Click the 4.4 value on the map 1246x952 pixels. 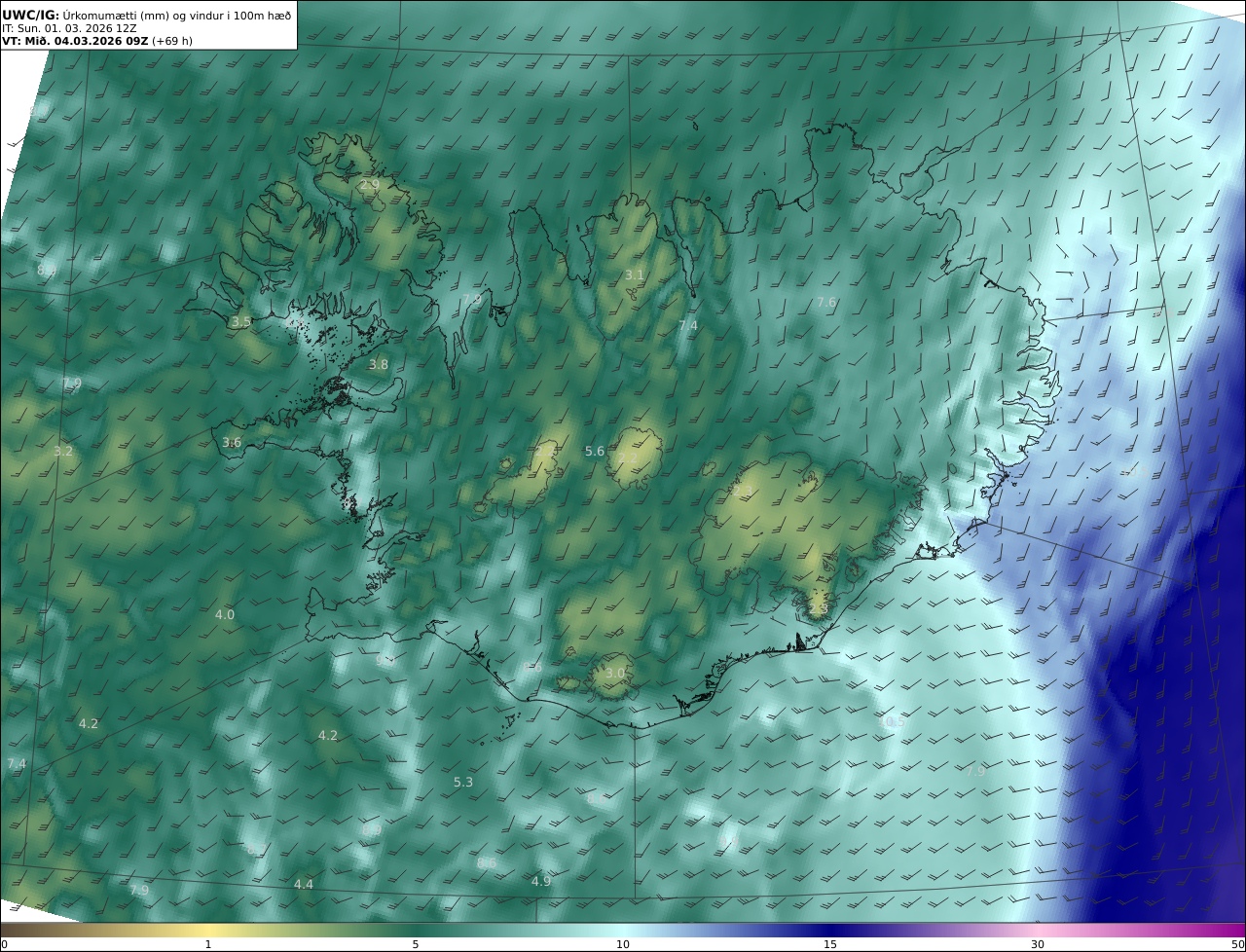(304, 885)
